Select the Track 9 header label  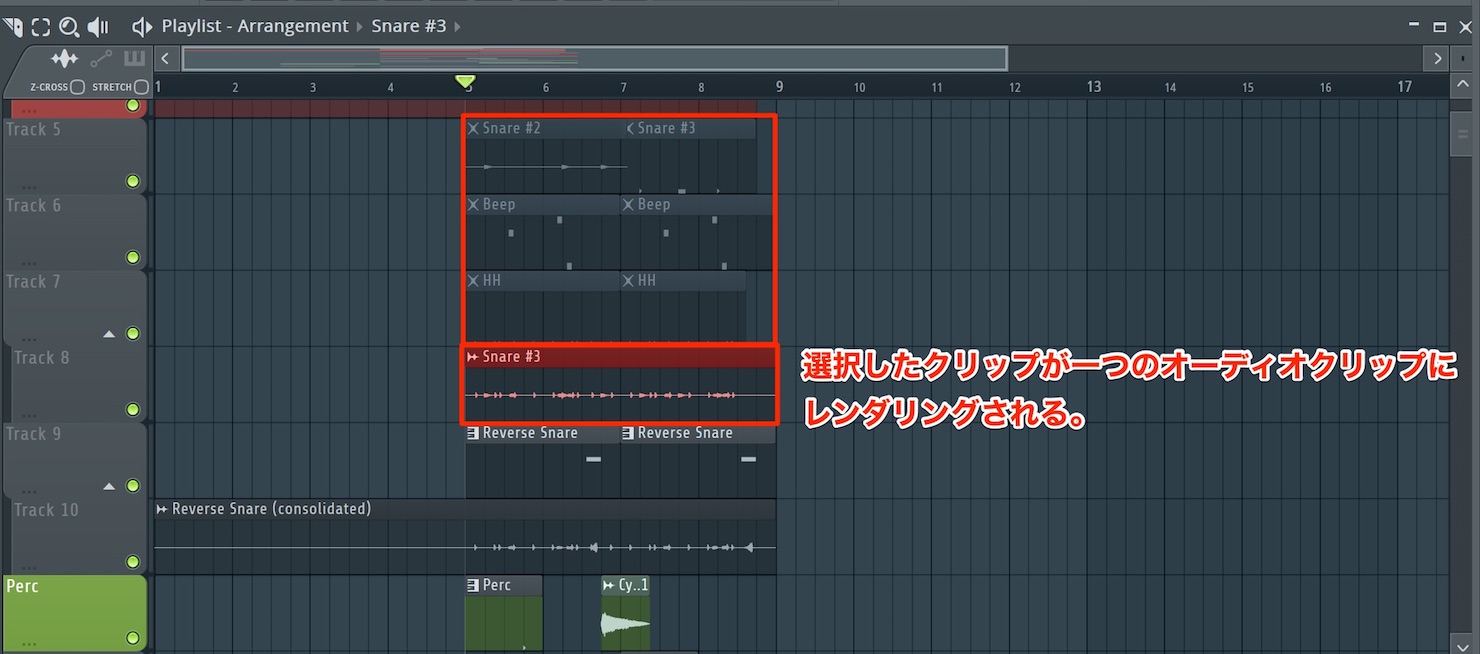click(x=33, y=433)
